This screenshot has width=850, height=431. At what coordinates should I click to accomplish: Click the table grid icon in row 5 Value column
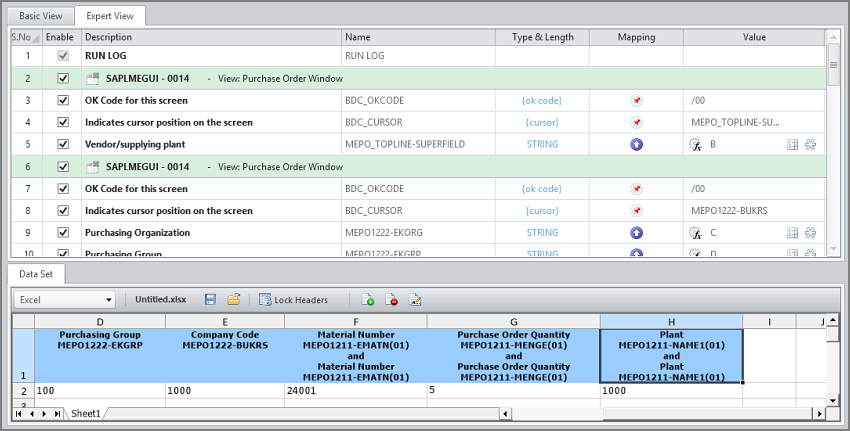point(793,144)
